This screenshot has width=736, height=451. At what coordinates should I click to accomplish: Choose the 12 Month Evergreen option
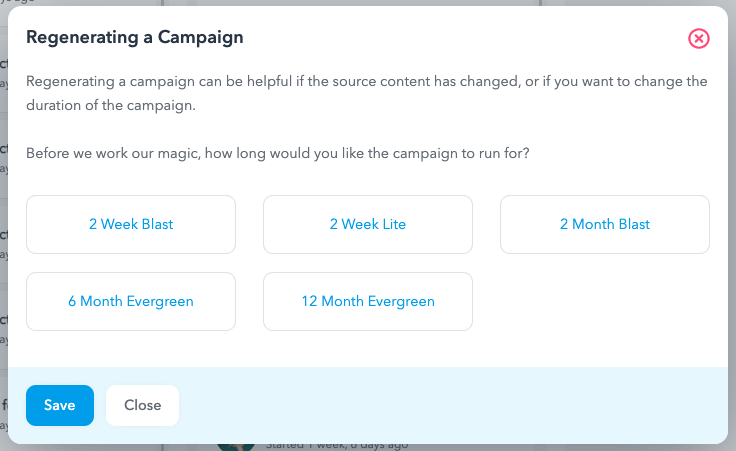[368, 301]
